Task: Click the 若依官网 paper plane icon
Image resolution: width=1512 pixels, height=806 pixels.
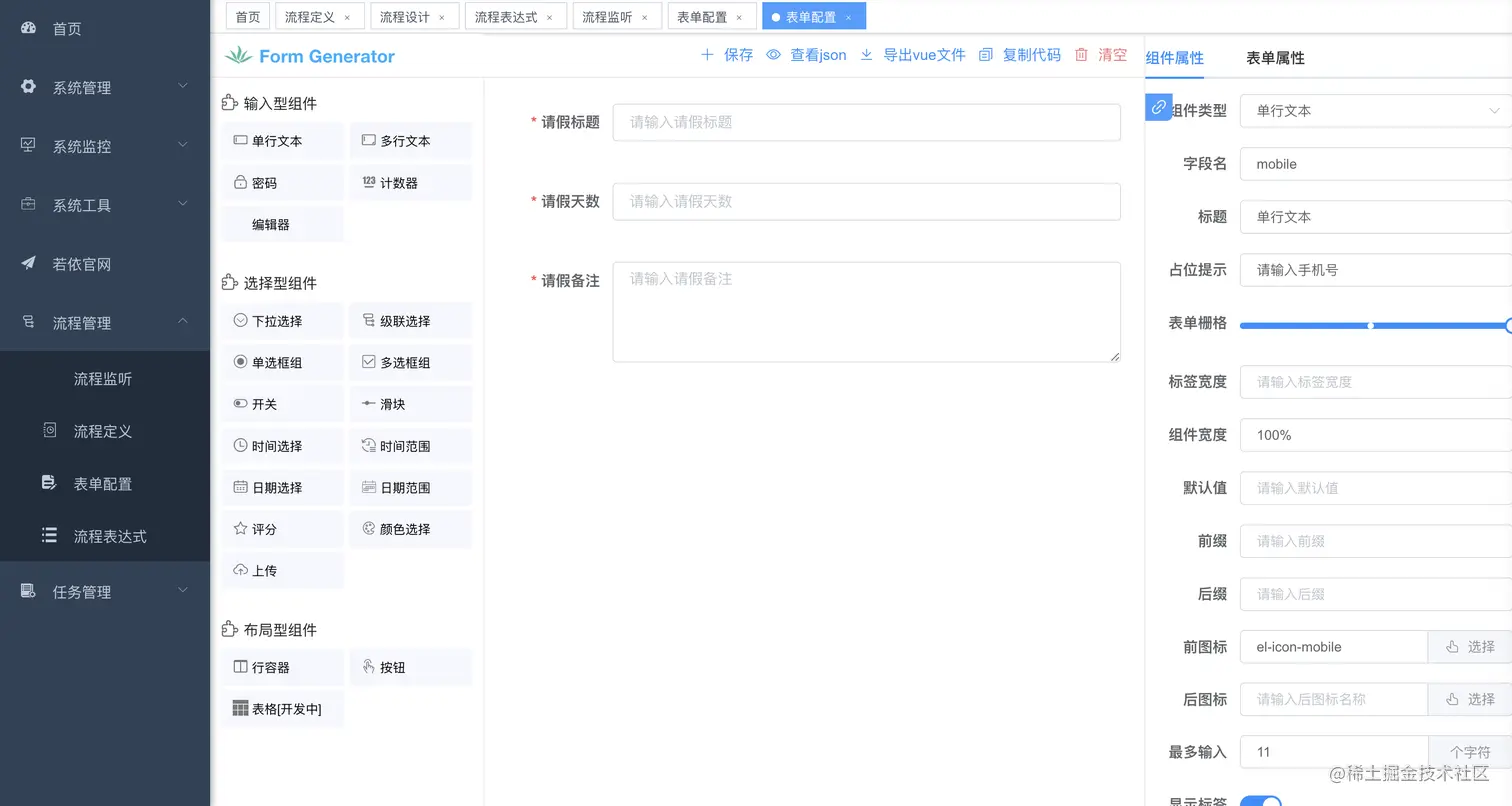Action: click(28, 263)
